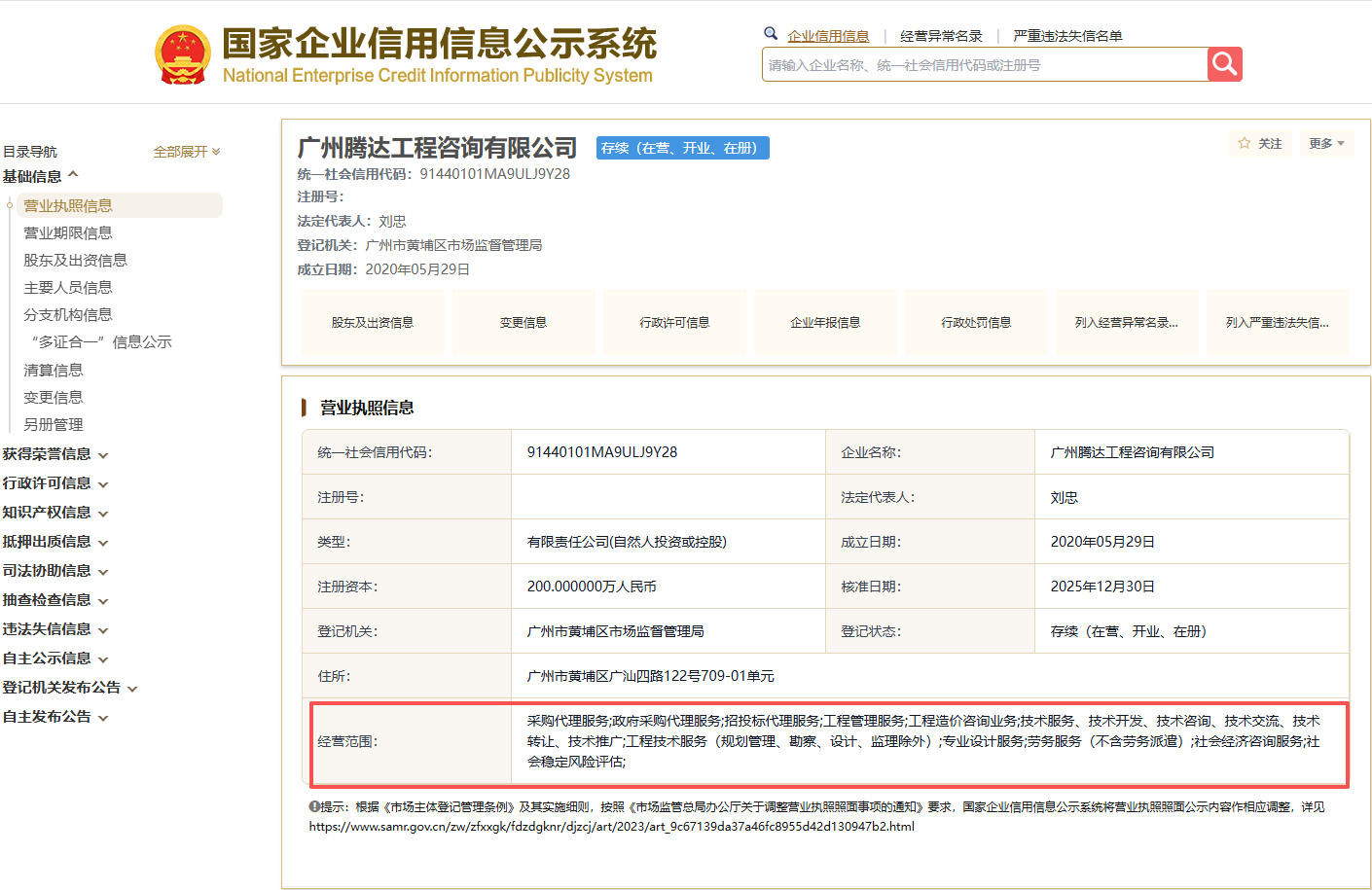Click the 营业执照信息 section heading
Image resolution: width=1372 pixels, height=890 pixels.
click(367, 408)
